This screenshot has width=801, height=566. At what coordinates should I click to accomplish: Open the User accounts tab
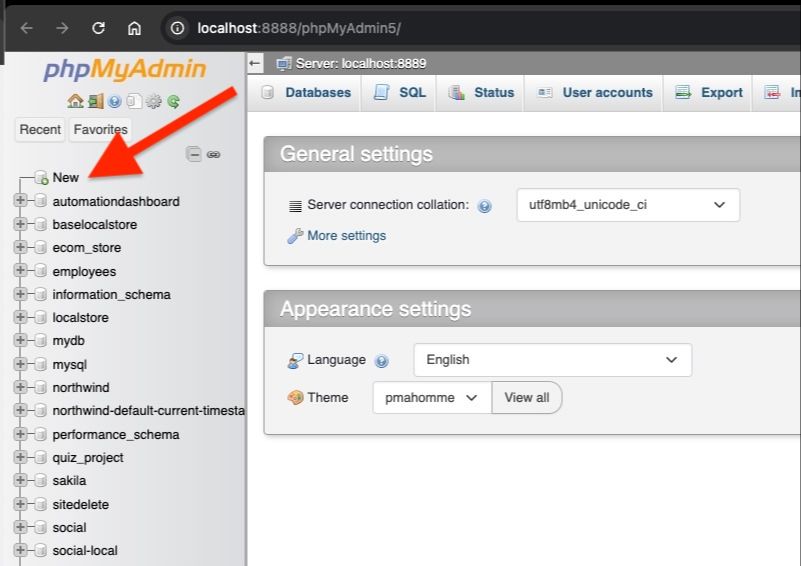594,92
